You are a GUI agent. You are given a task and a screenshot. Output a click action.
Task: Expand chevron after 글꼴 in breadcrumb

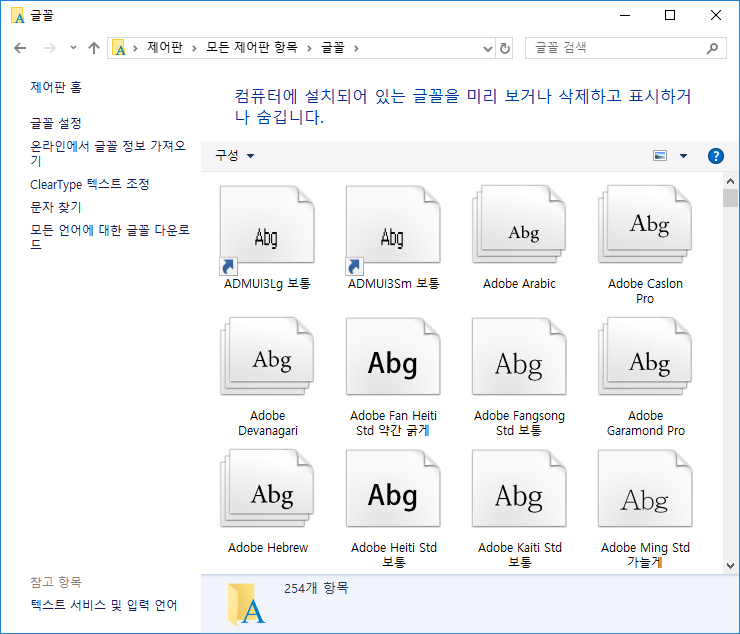(356, 48)
